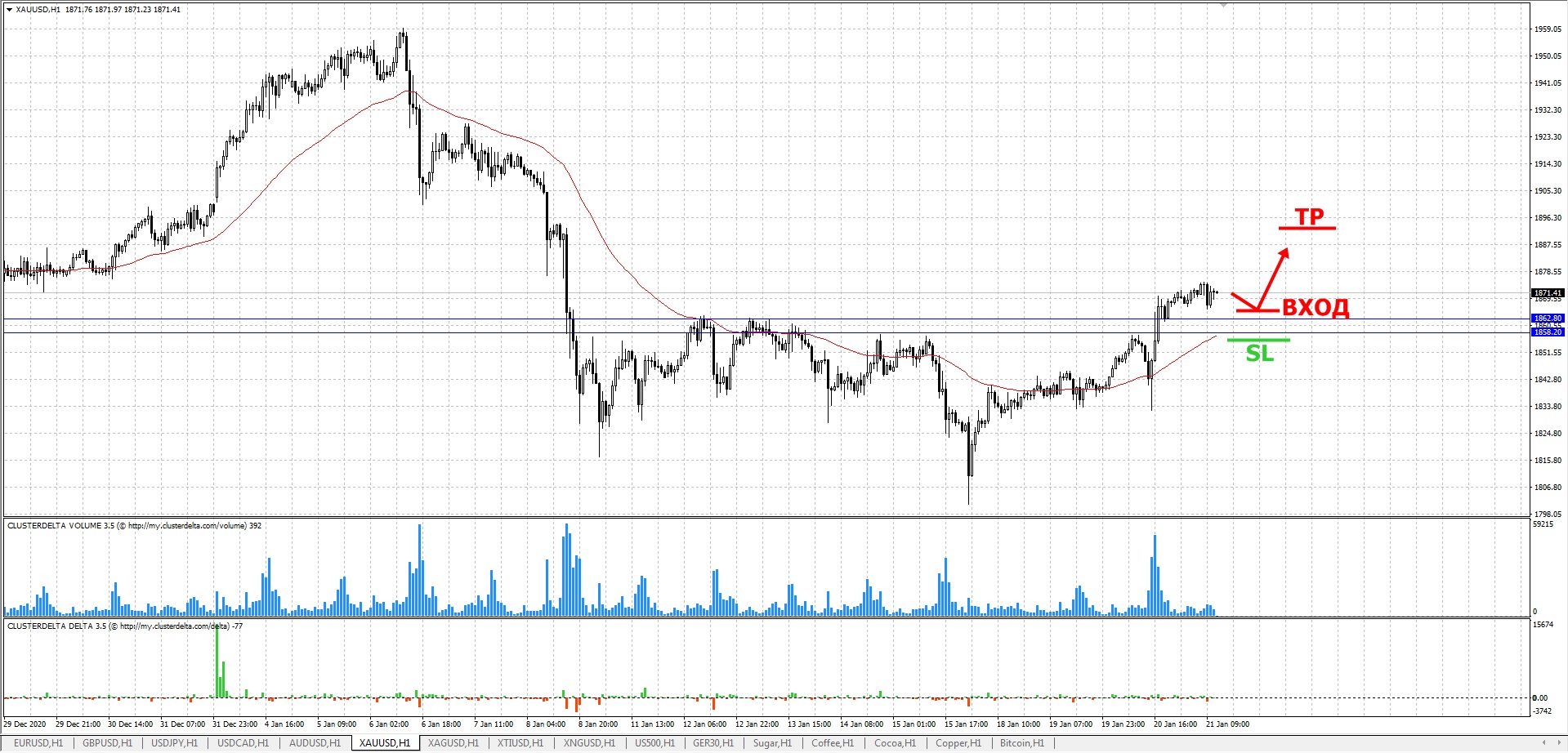Click the current price label 1871.41

coord(1548,293)
